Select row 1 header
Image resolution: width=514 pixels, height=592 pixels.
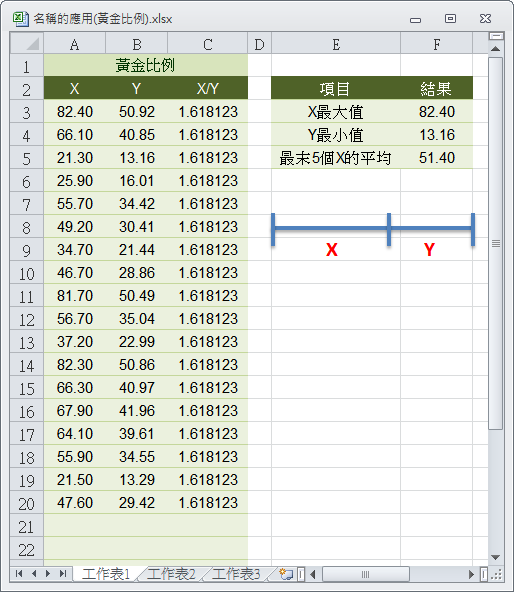[26, 66]
